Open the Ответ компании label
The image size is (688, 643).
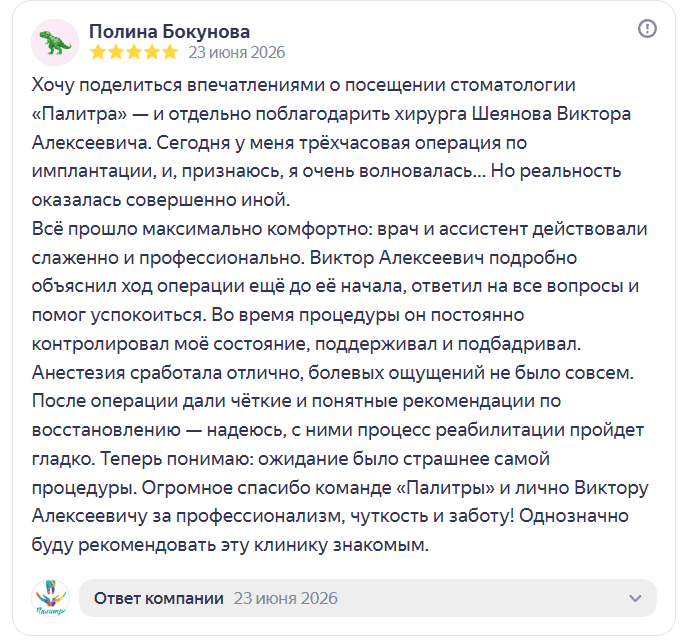(x=159, y=598)
